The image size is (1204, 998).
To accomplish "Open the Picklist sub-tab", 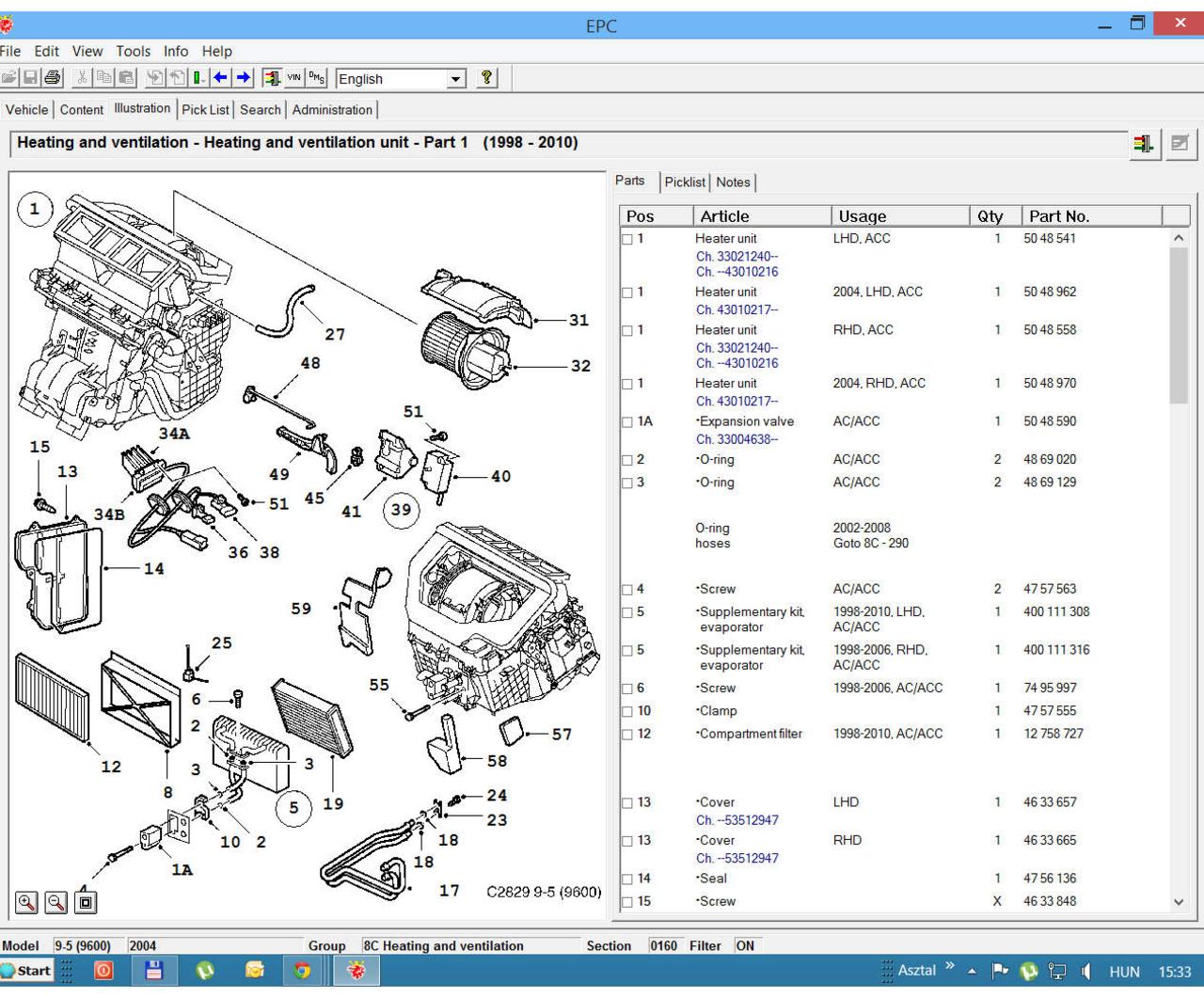I will (x=685, y=182).
